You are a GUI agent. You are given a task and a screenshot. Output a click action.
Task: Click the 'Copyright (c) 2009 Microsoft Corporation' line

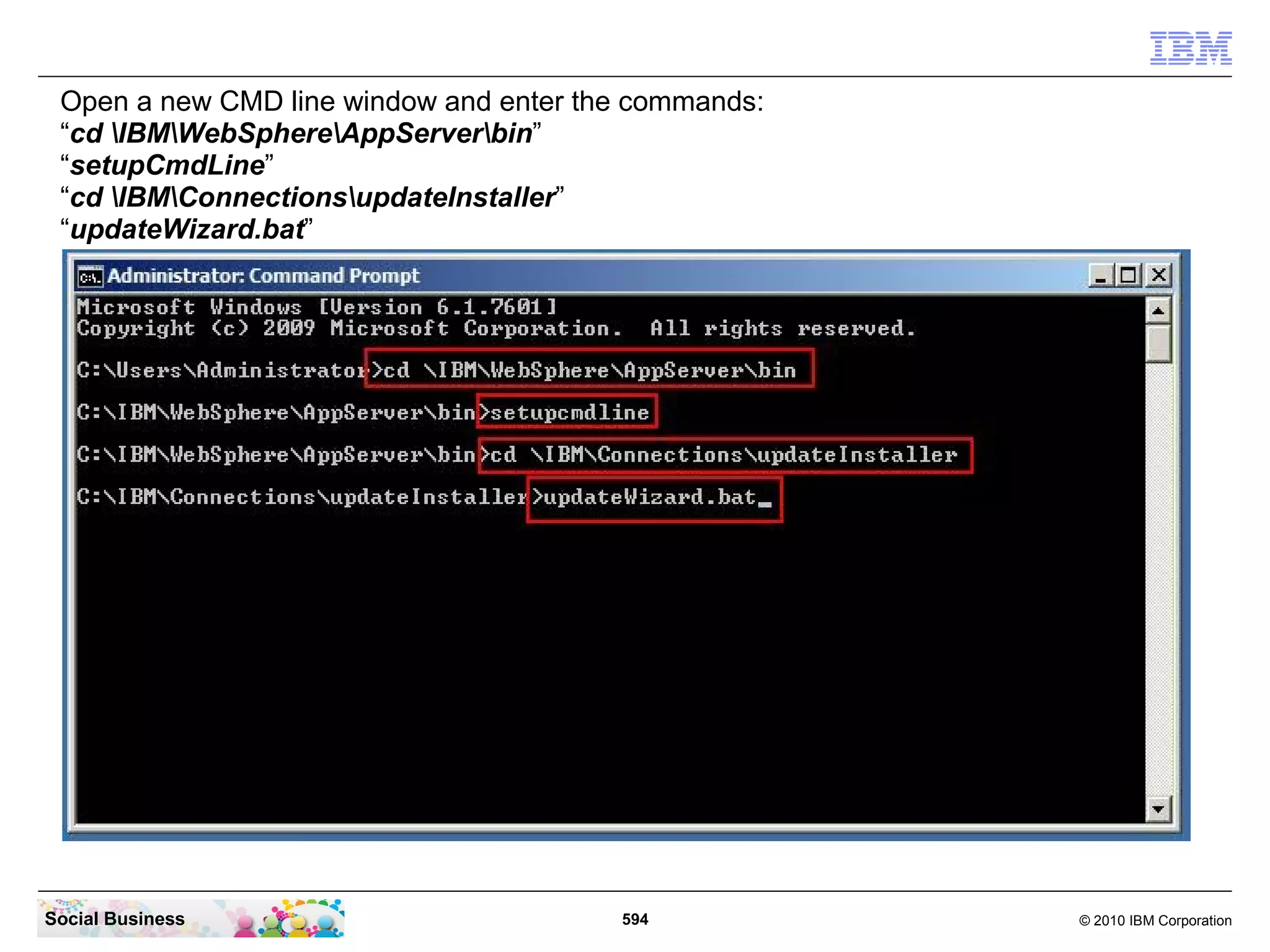(496, 328)
